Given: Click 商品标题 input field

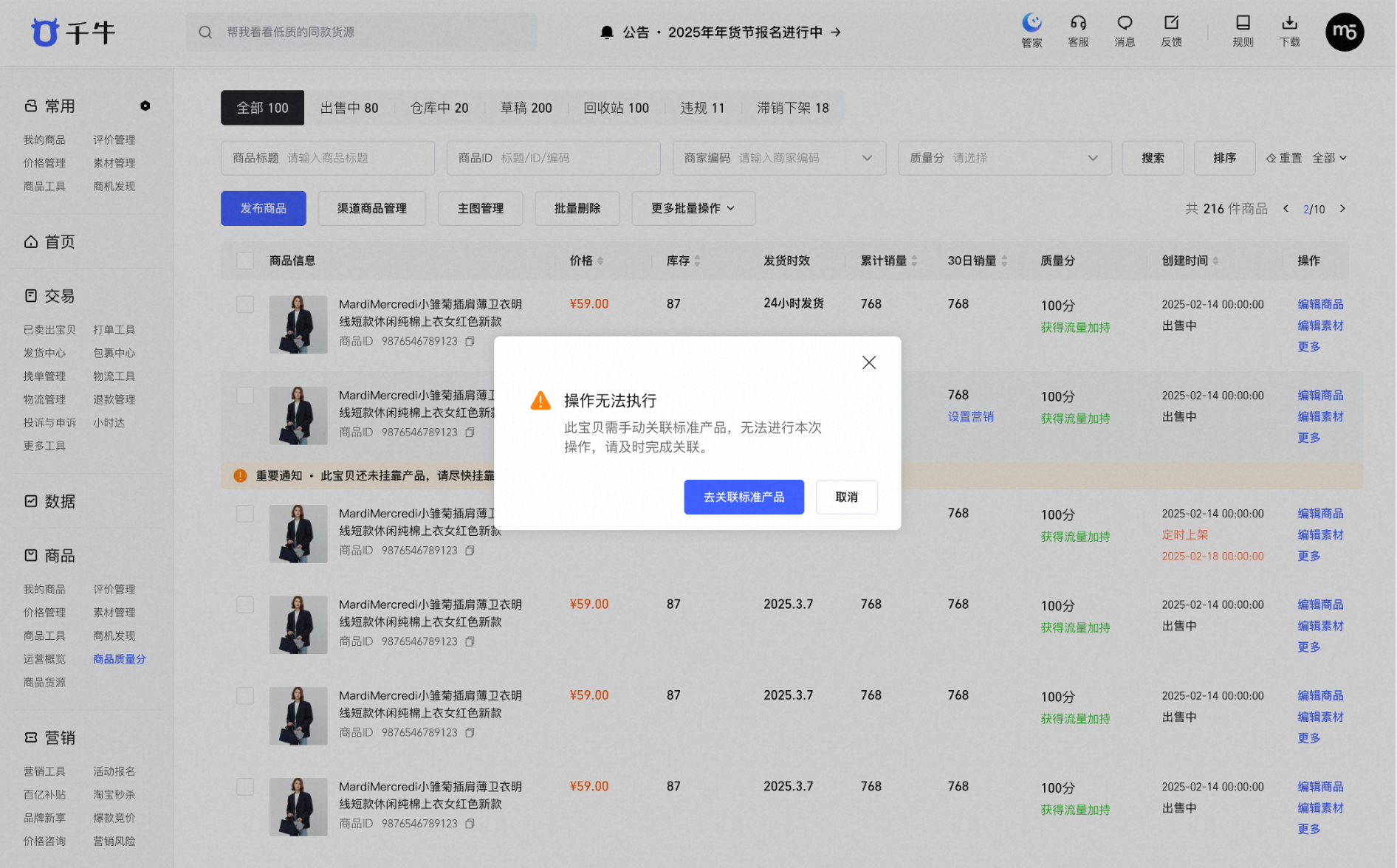Looking at the screenshot, I should coord(328,158).
